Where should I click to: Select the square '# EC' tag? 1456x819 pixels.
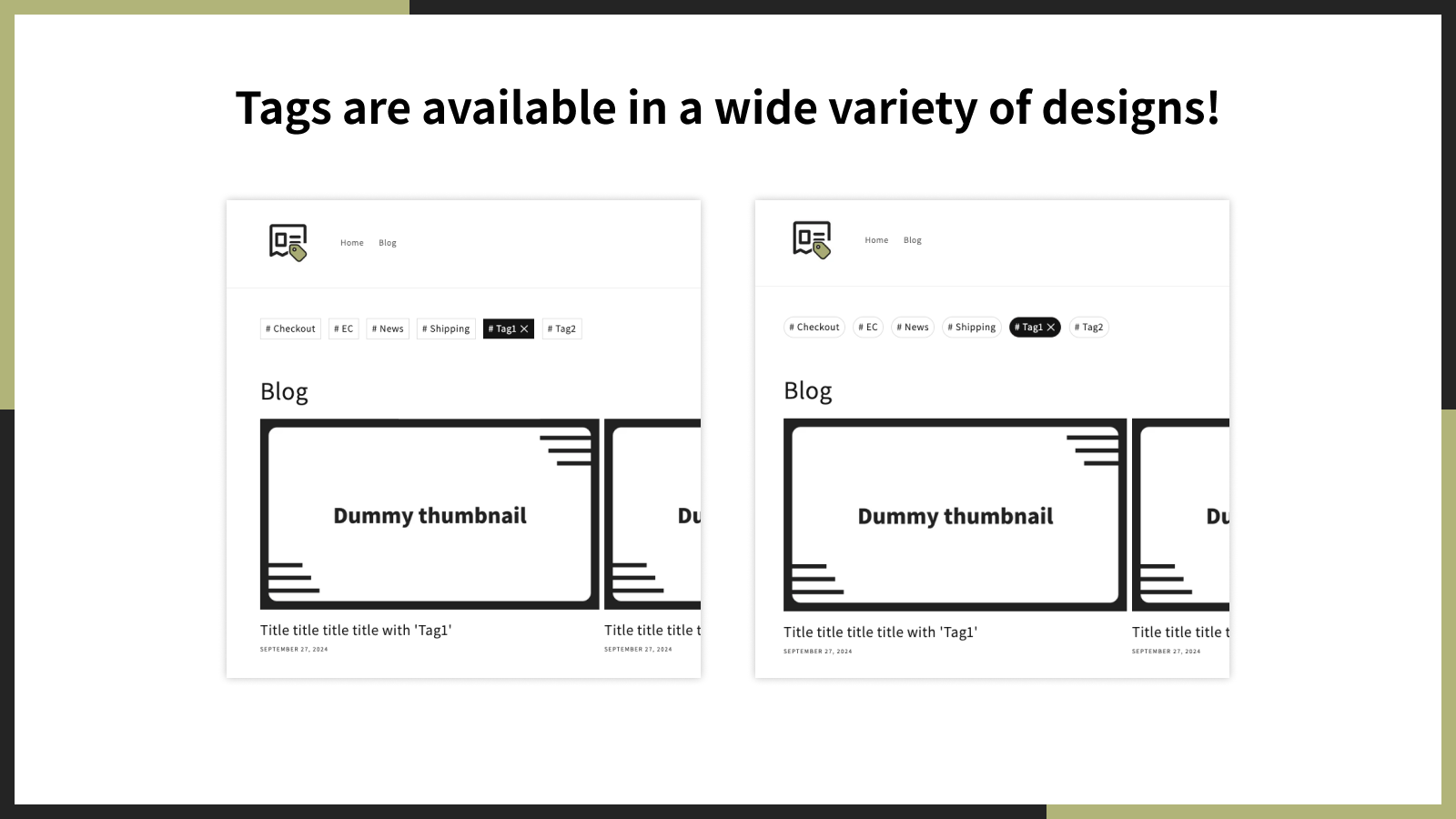click(x=343, y=329)
